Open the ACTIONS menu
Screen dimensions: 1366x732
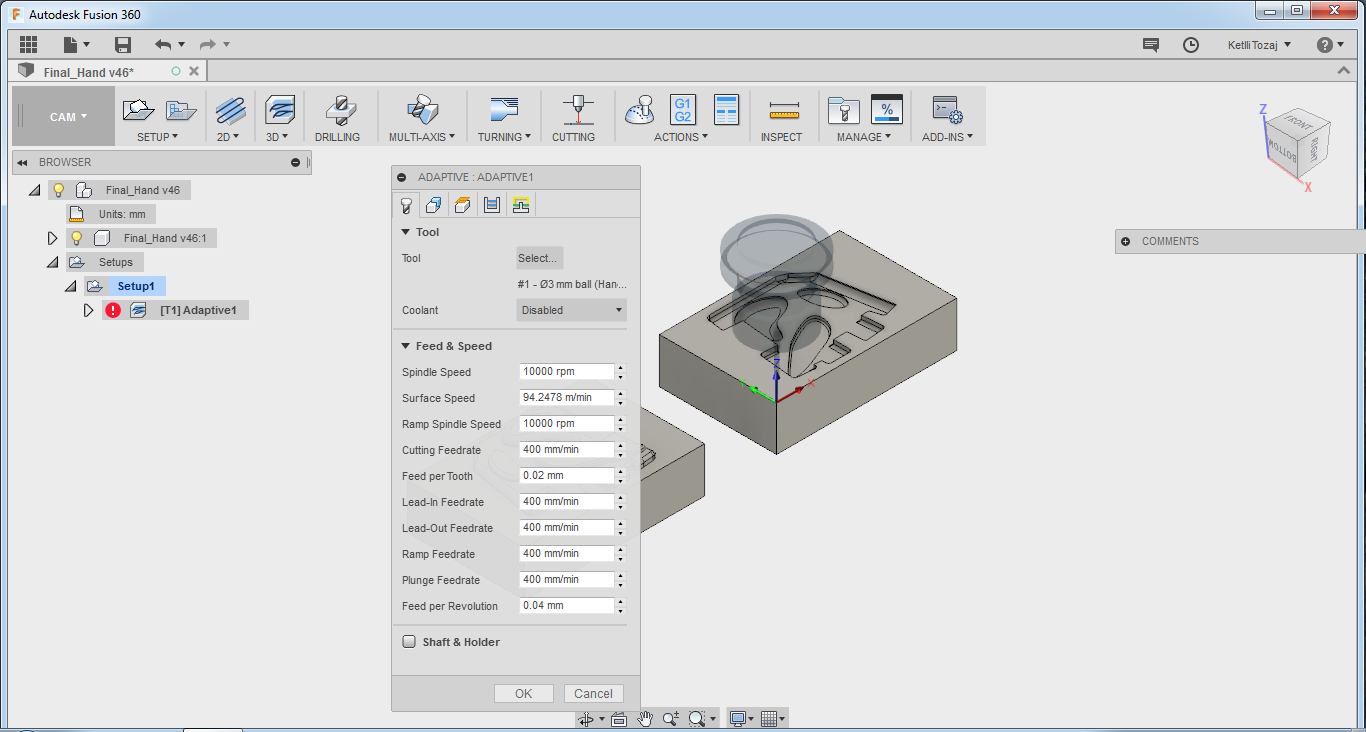[681, 137]
